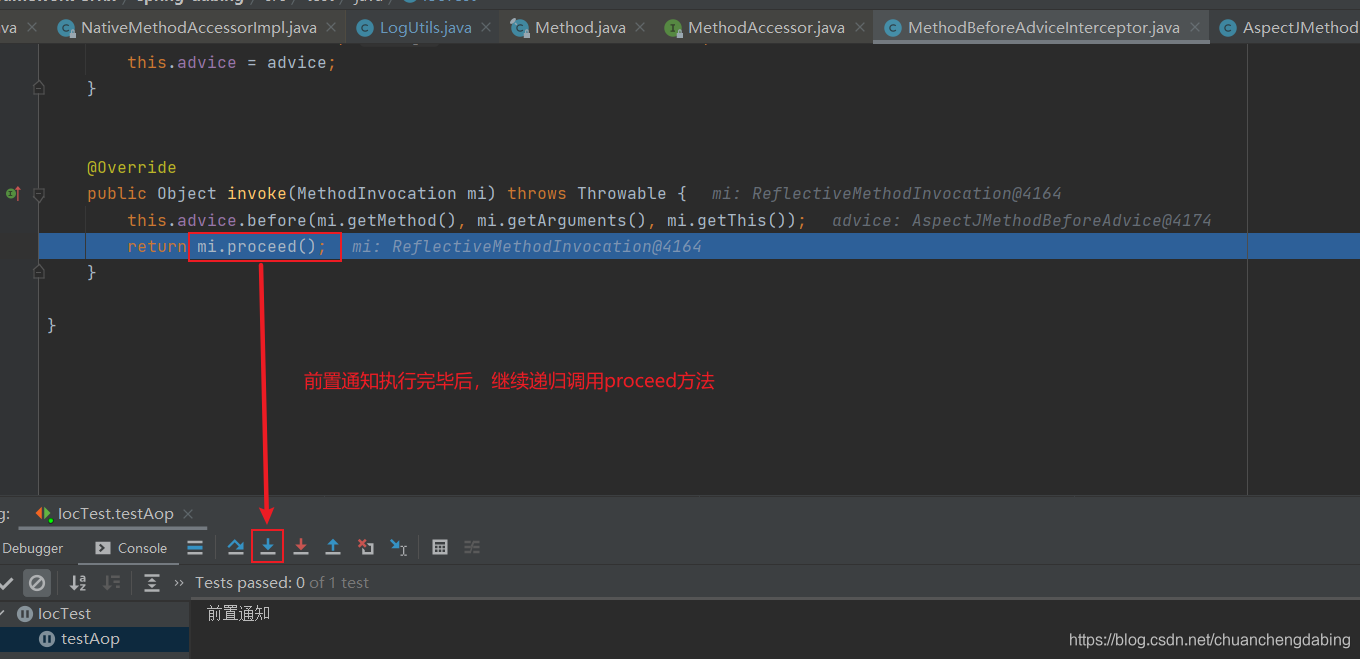Click the 前置通知 console output line
This screenshot has height=659, width=1360.
(x=238, y=613)
